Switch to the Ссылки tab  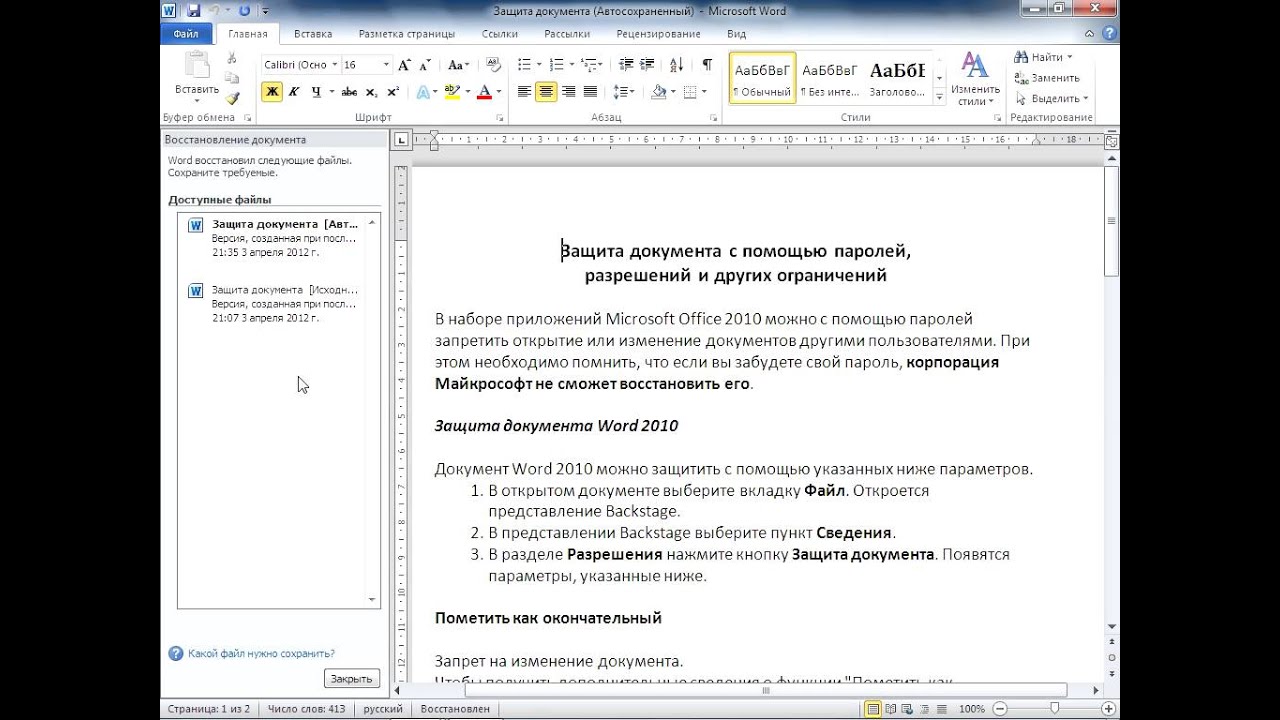[499, 33]
